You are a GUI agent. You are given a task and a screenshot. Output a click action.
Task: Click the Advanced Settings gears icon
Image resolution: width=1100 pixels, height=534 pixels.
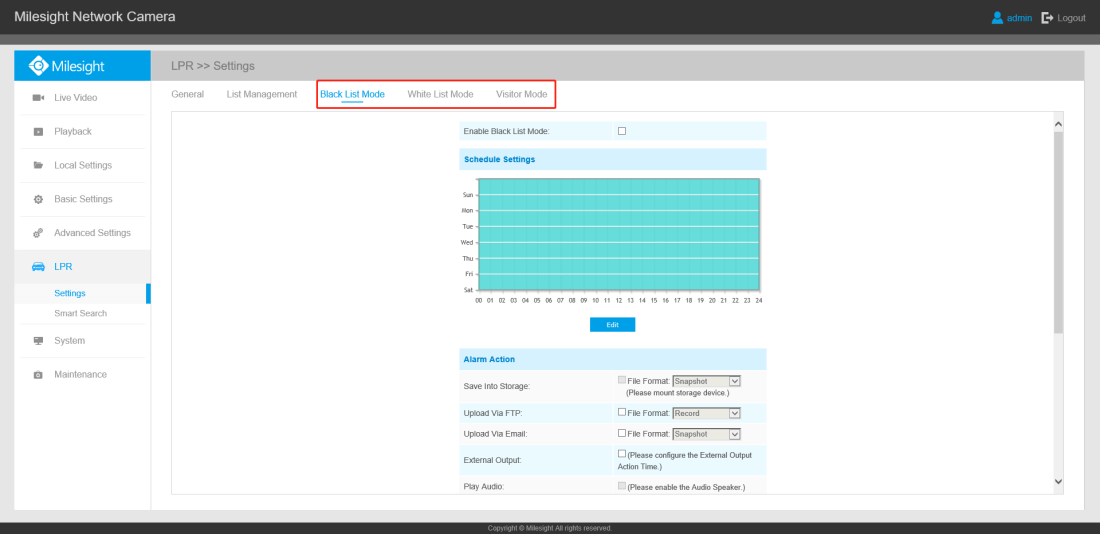tap(38, 233)
